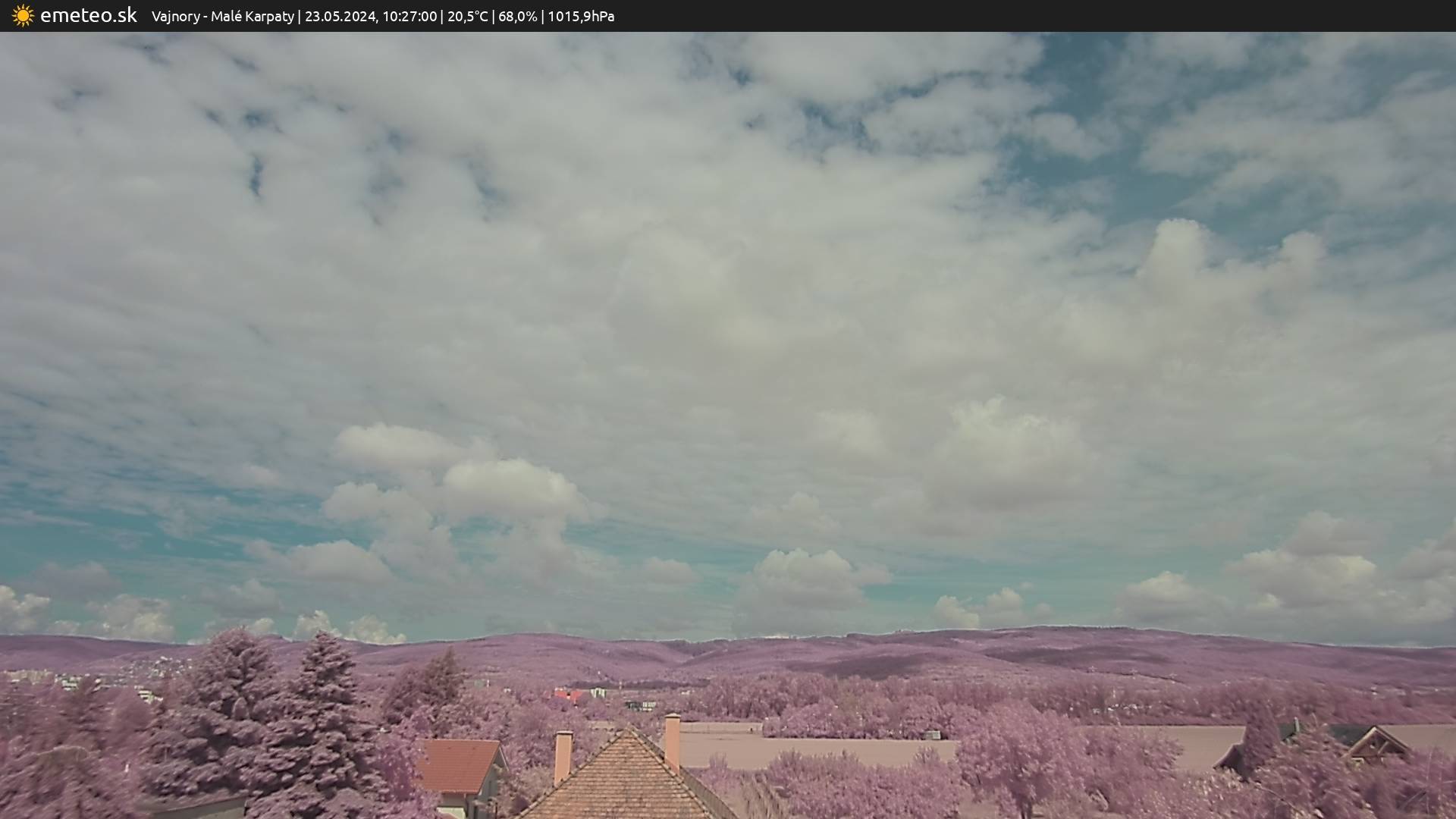
Task: Click the Vajnory - Malé Karpaty location label
Action: pos(222,17)
